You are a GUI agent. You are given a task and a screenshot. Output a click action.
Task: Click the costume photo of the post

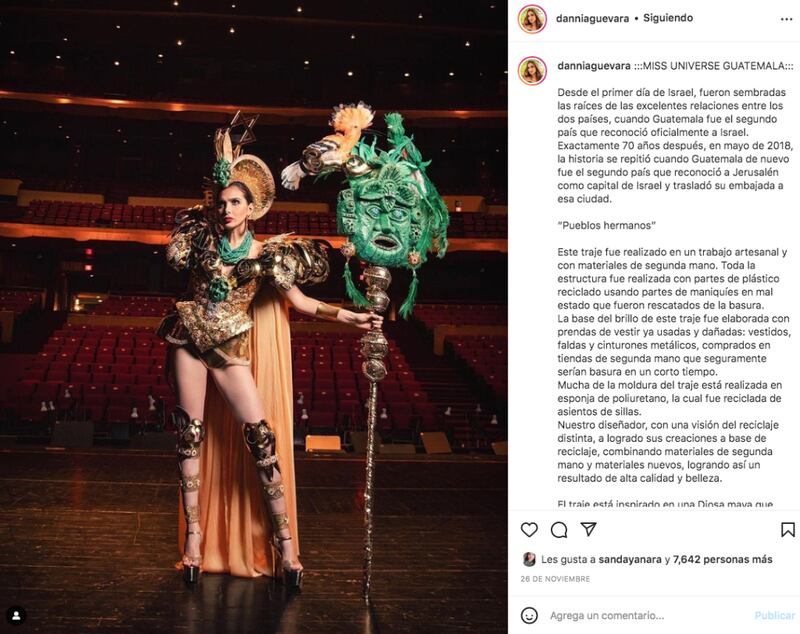[254, 317]
